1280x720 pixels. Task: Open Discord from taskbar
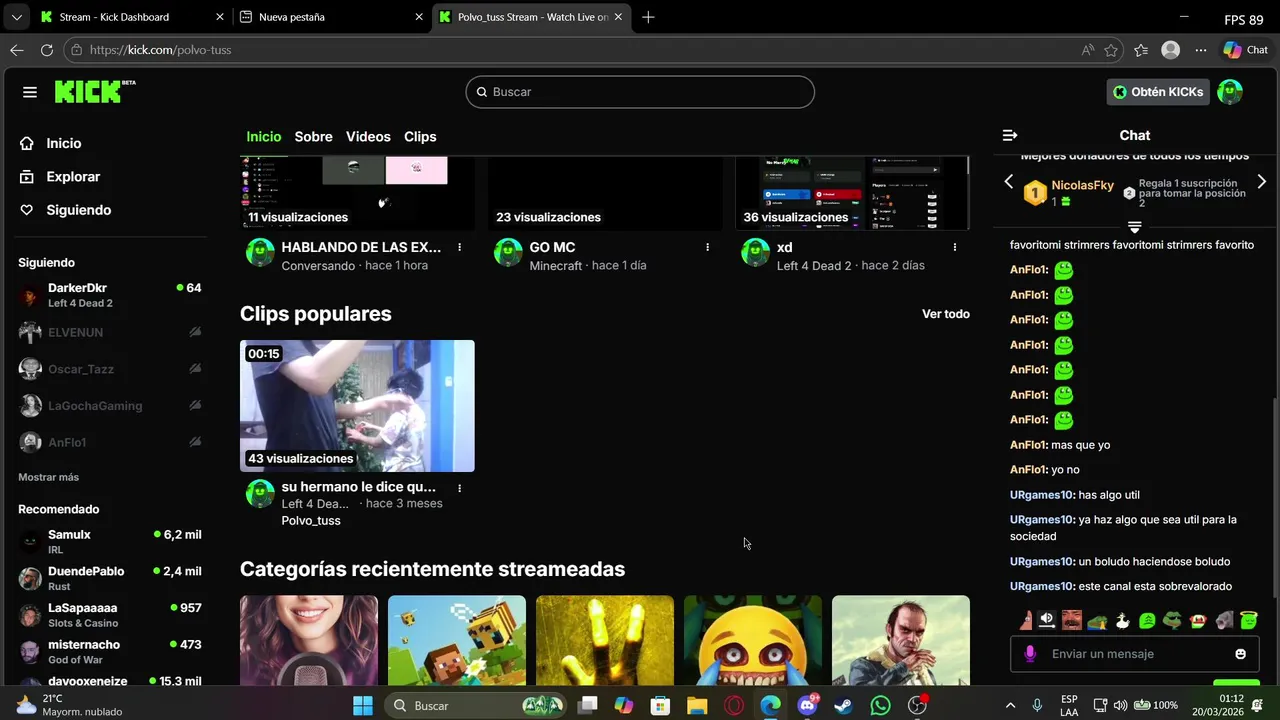coord(807,706)
